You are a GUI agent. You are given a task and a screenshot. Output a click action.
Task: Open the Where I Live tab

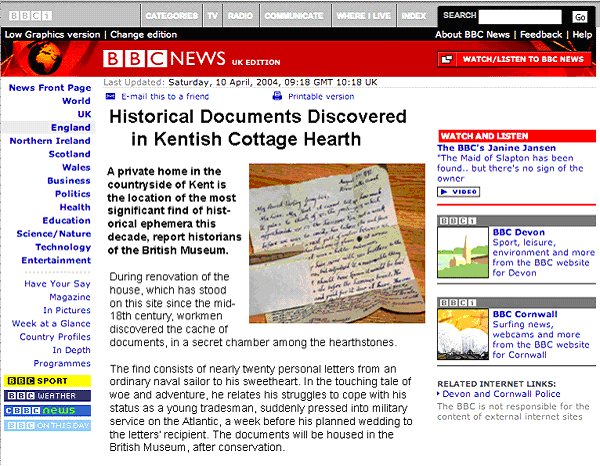(x=364, y=16)
